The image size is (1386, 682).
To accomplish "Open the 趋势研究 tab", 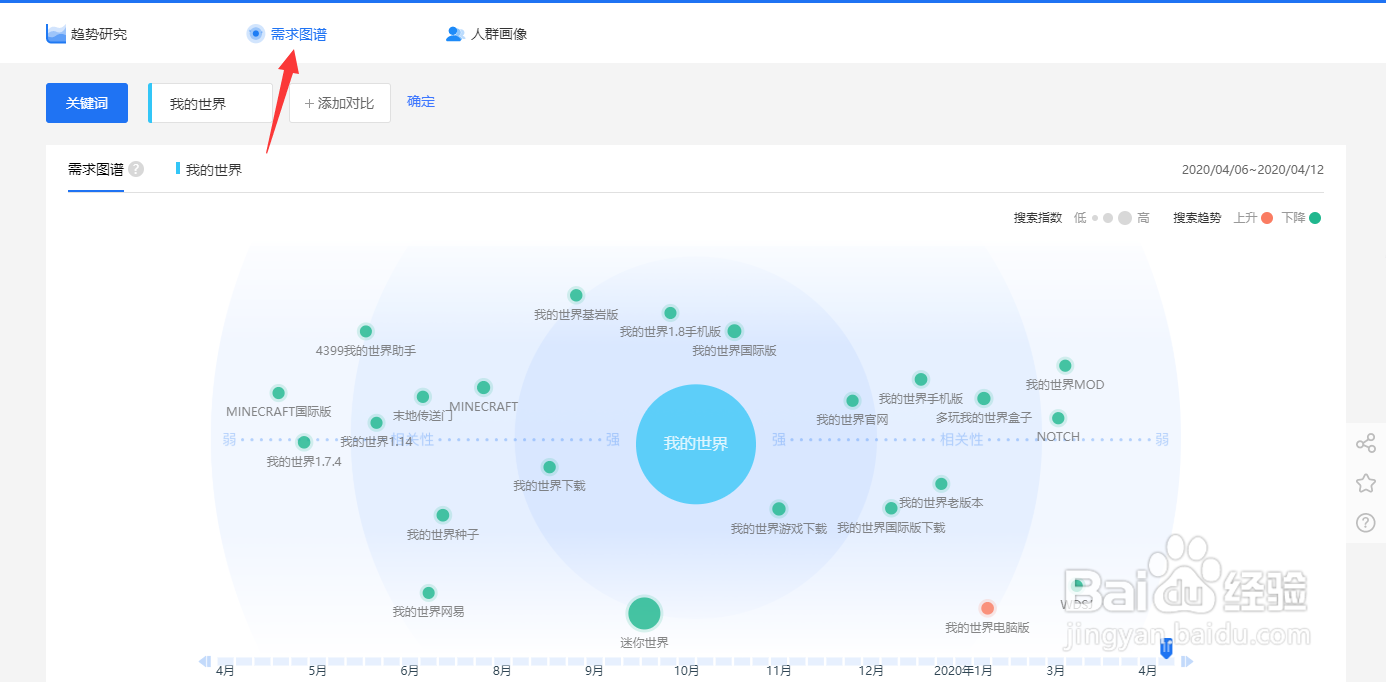I will click(x=87, y=34).
